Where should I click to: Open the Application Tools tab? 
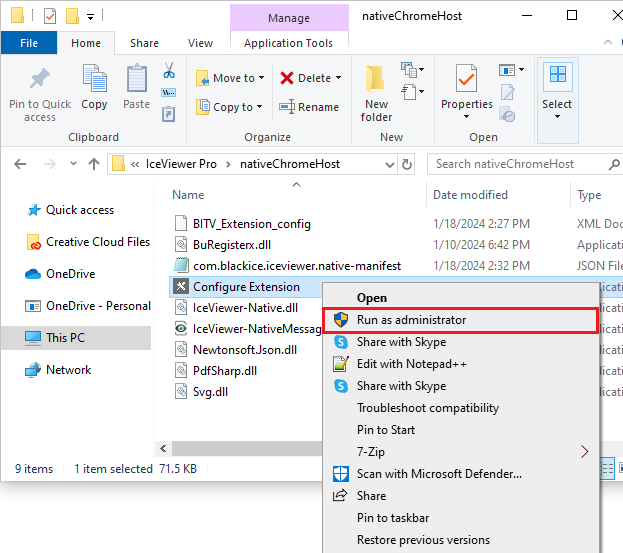coord(288,43)
